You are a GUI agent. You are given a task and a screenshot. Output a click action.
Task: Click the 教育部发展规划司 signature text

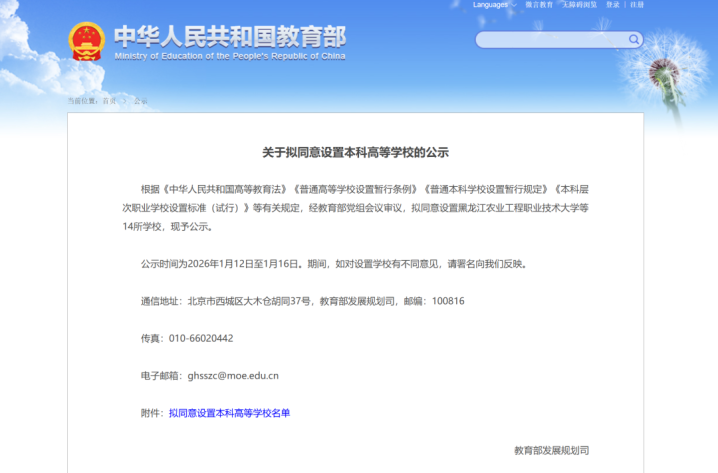click(558, 451)
